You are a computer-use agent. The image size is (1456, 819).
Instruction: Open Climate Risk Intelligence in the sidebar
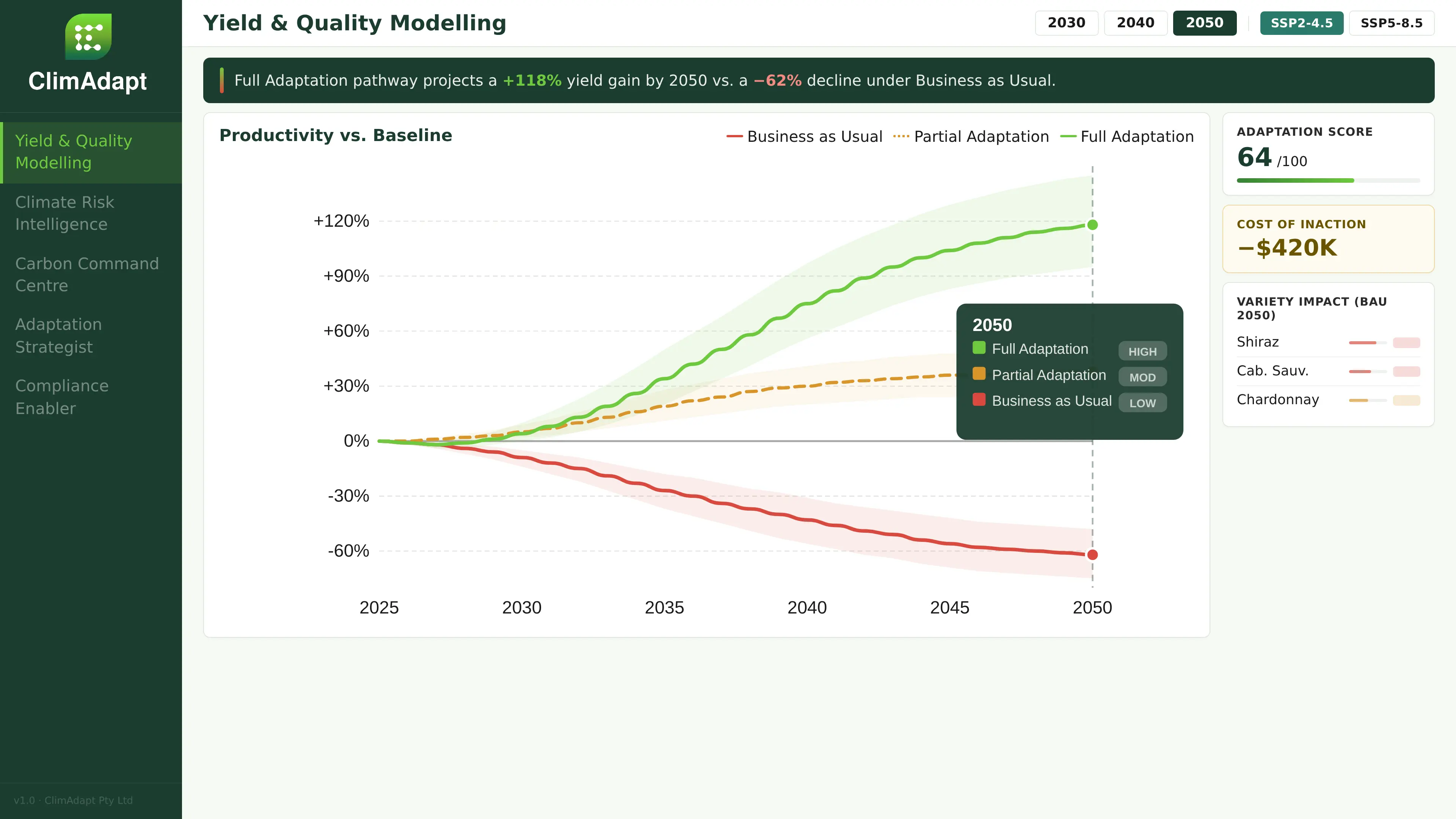click(65, 213)
